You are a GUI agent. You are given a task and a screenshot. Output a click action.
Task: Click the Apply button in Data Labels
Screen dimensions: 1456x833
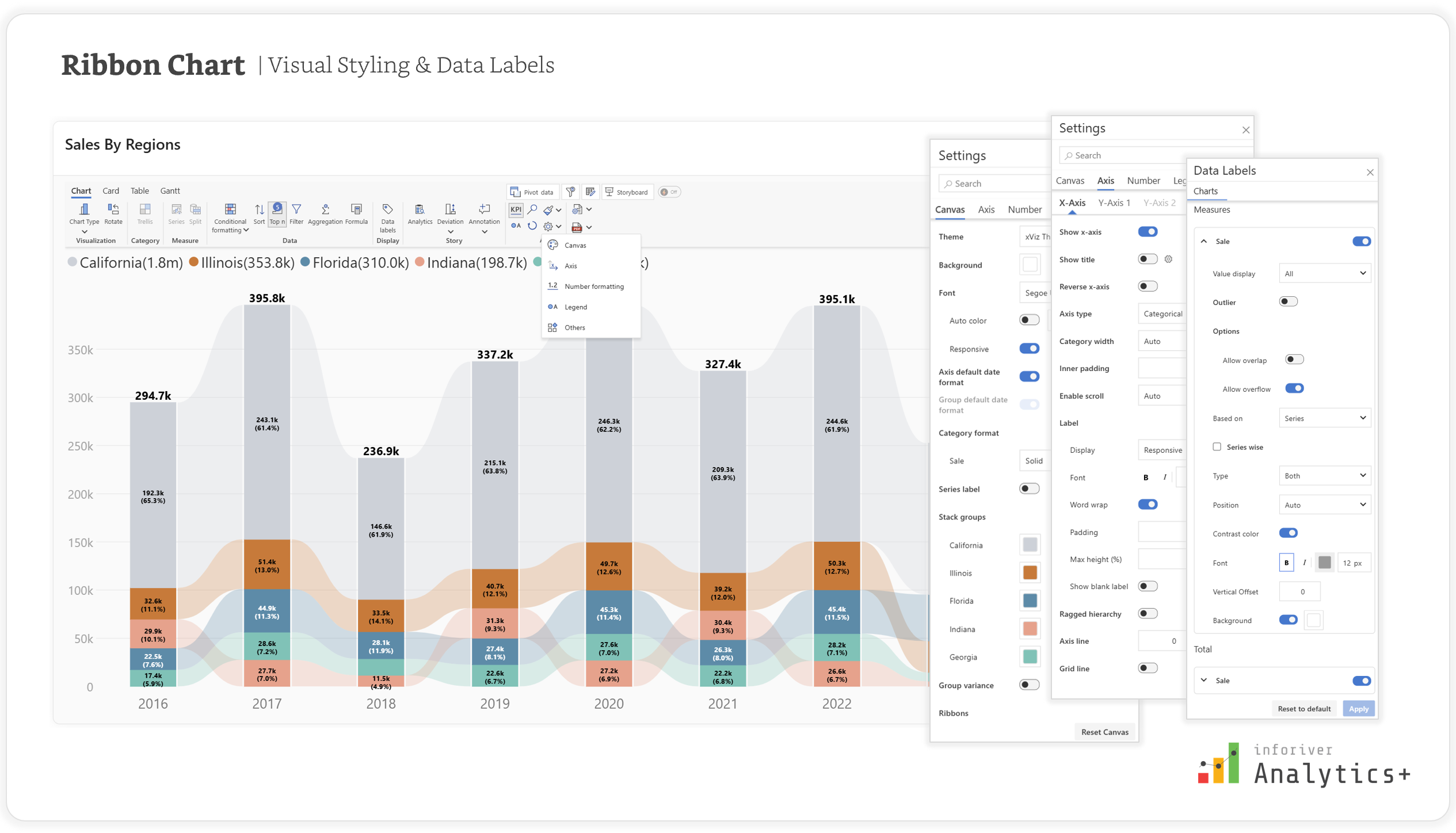[x=1358, y=708]
